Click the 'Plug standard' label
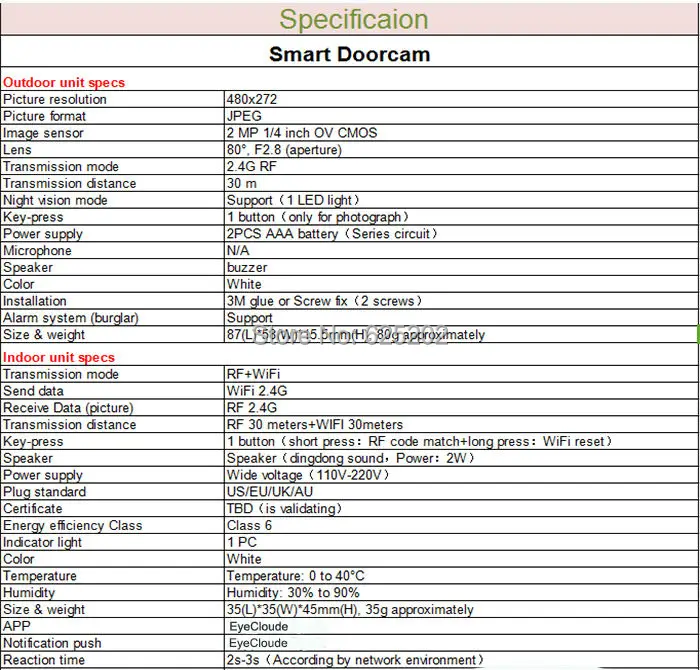Viewport: 700px width, 670px height. click(45, 492)
